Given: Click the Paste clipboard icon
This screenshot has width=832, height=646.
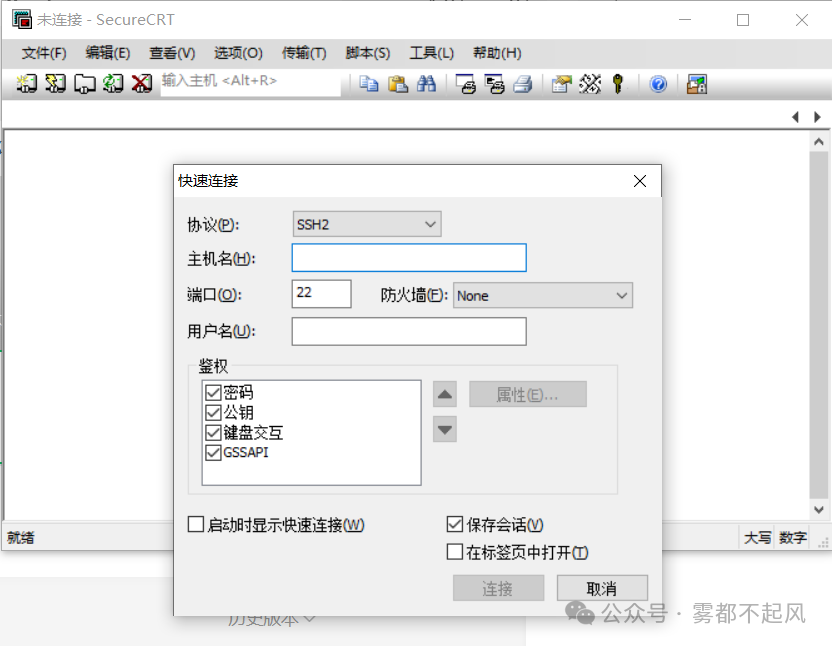Looking at the screenshot, I should (x=397, y=84).
